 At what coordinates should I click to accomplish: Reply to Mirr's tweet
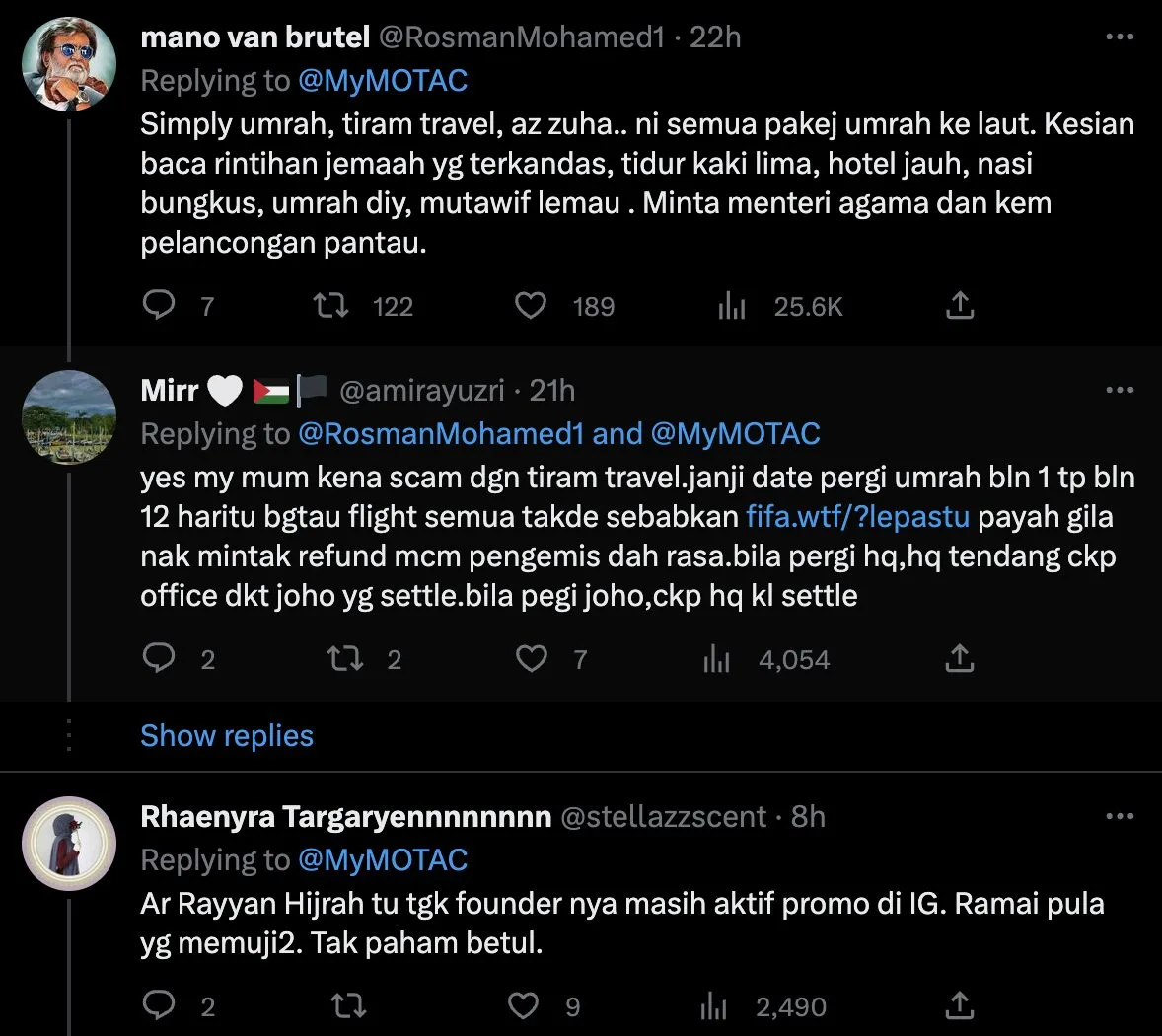pyautogui.click(x=159, y=658)
